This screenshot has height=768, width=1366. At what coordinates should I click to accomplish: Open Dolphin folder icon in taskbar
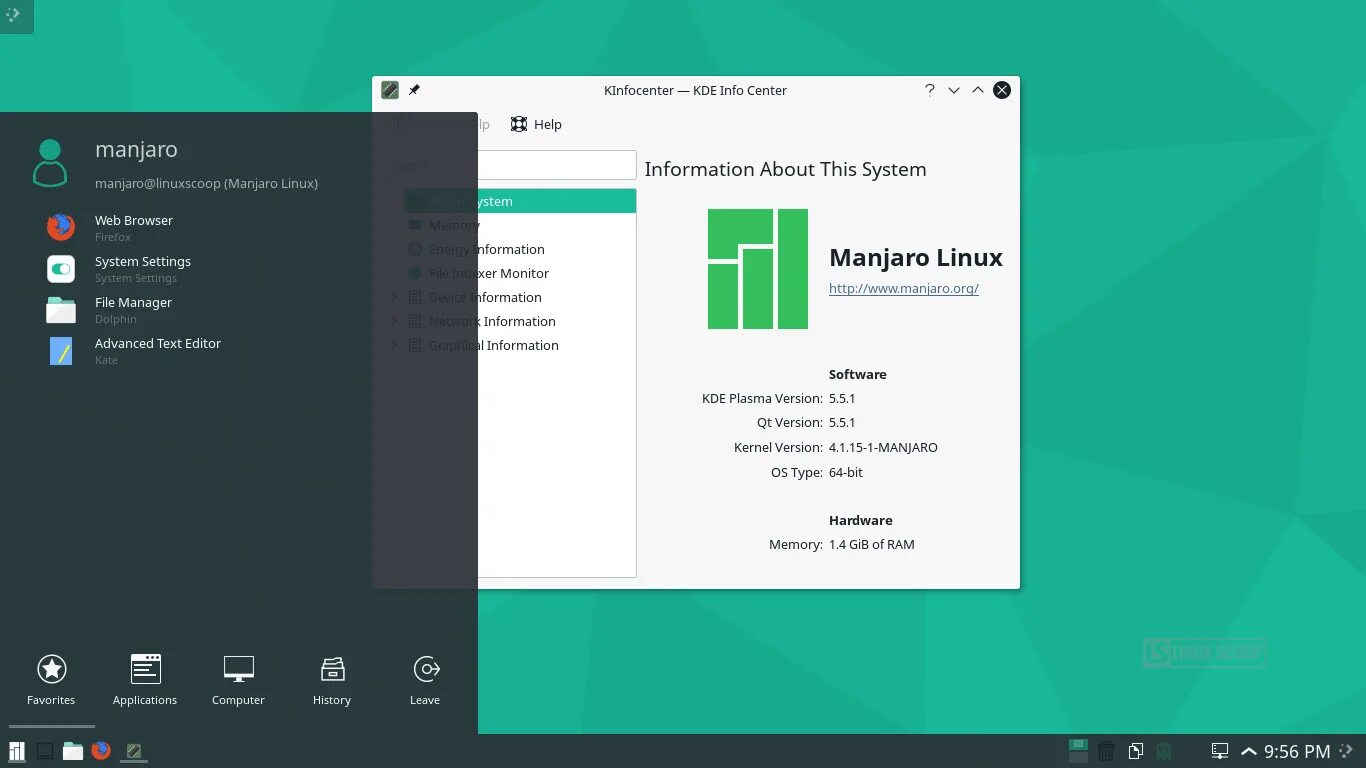tap(73, 751)
